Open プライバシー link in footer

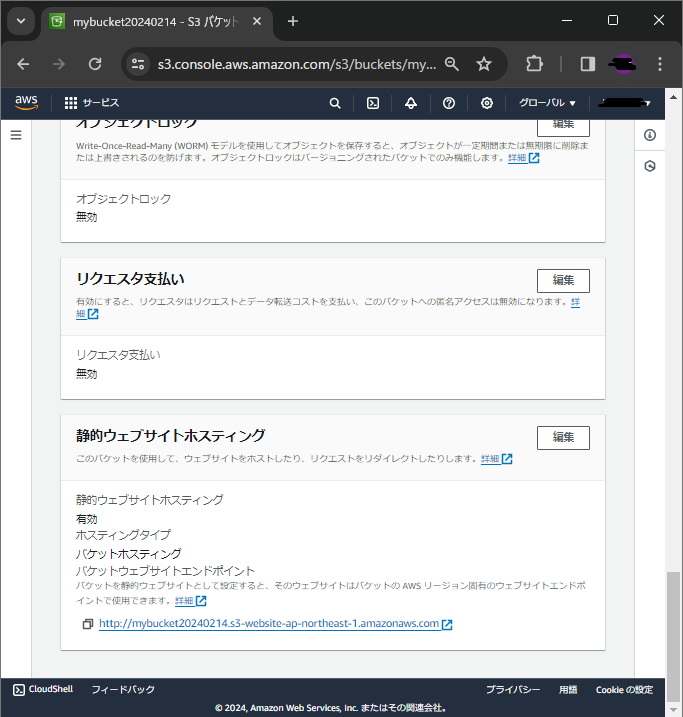click(513, 690)
